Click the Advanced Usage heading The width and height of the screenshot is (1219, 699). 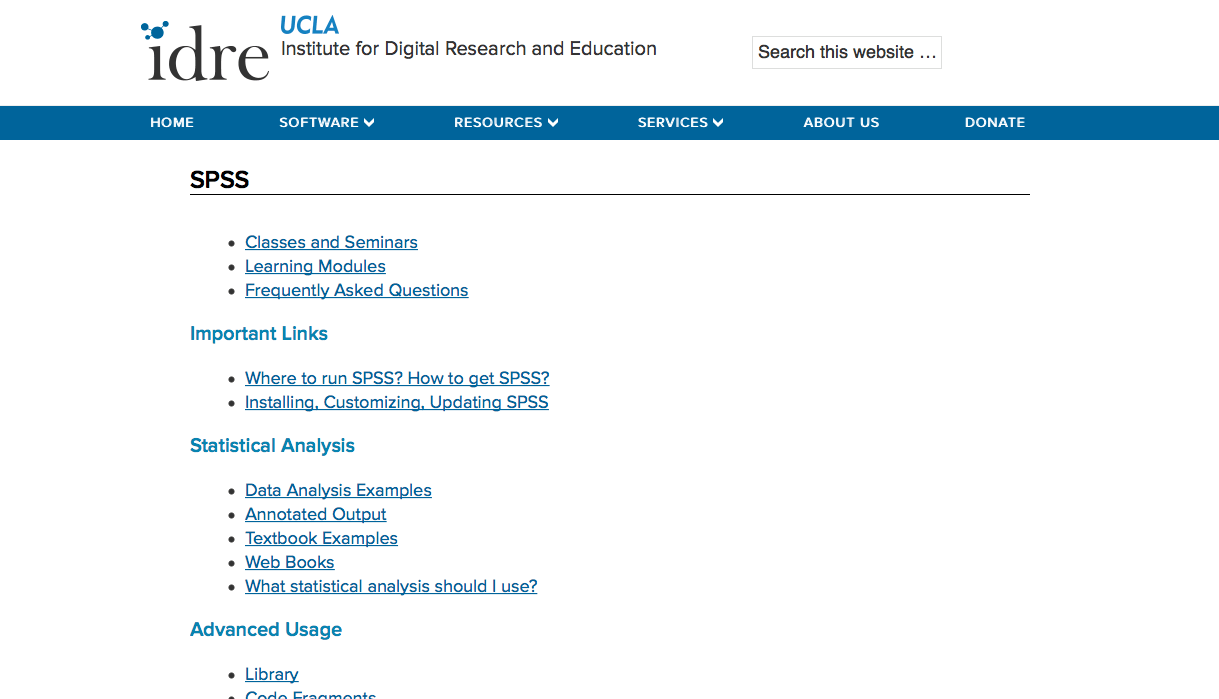(266, 630)
